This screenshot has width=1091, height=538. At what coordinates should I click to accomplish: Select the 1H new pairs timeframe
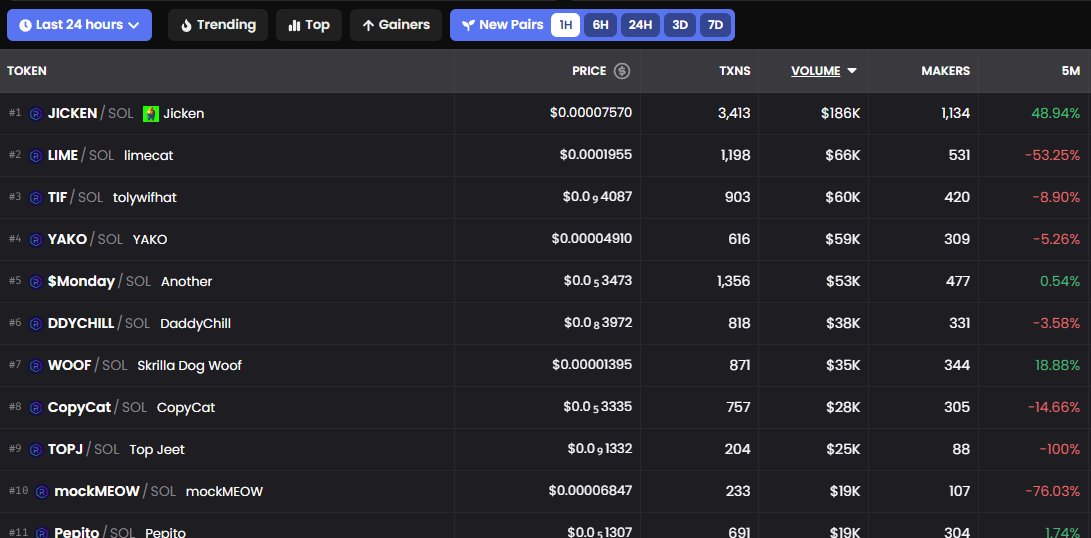pyautogui.click(x=566, y=25)
